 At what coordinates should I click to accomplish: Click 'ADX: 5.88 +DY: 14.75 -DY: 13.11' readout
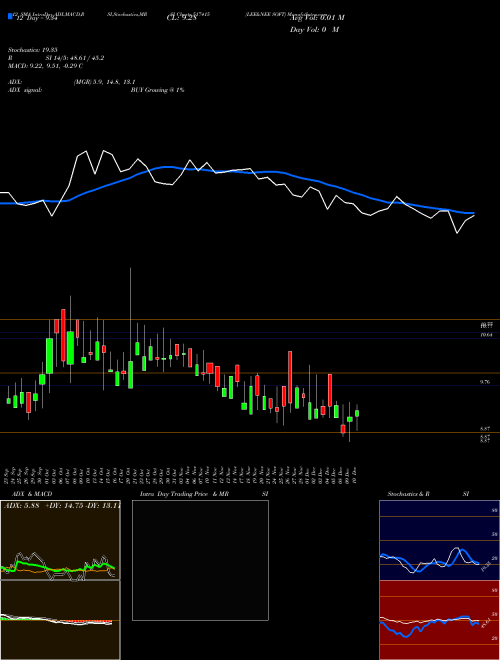pos(62,506)
